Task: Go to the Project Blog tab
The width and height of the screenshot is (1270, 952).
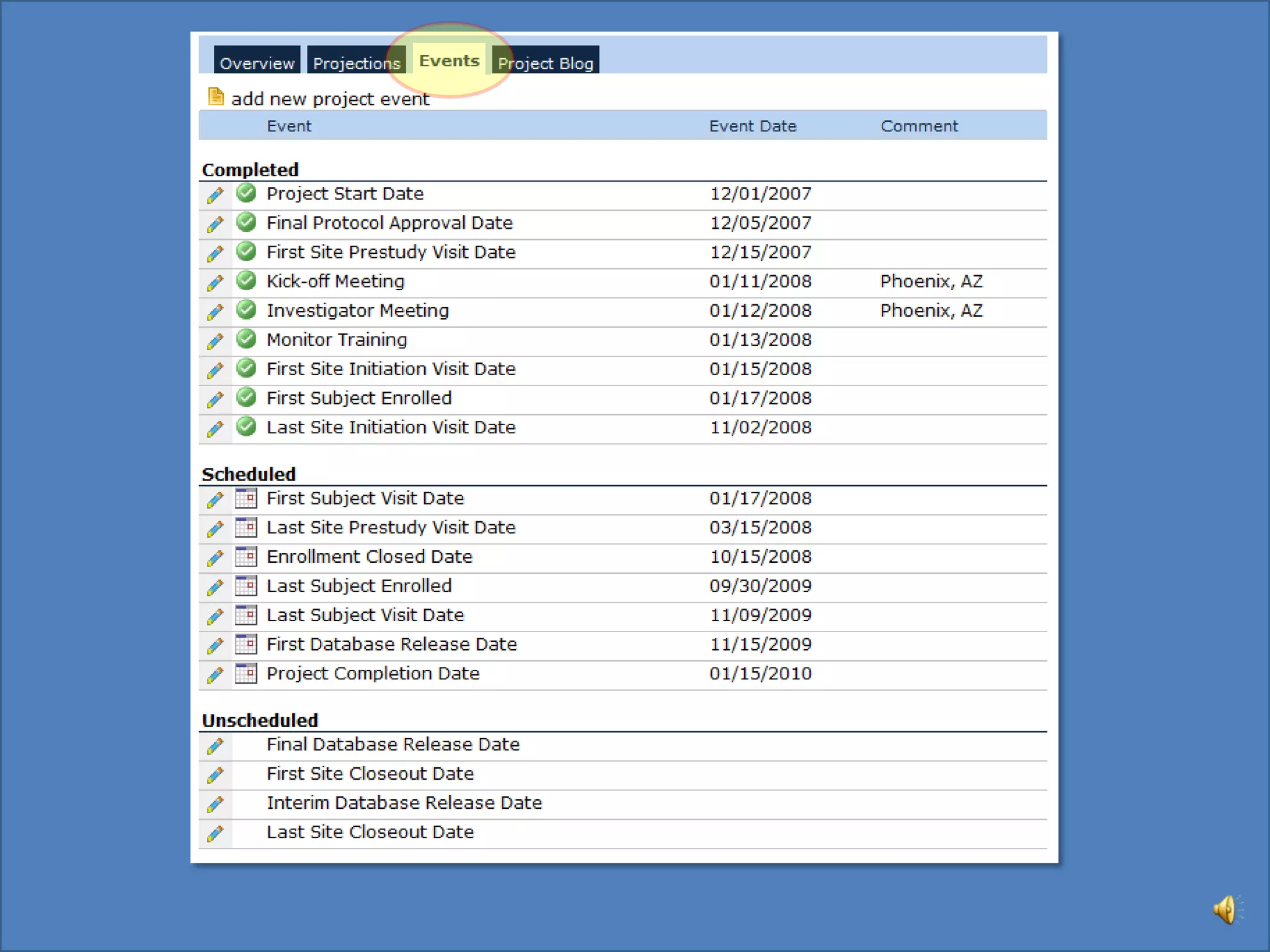Action: (545, 63)
